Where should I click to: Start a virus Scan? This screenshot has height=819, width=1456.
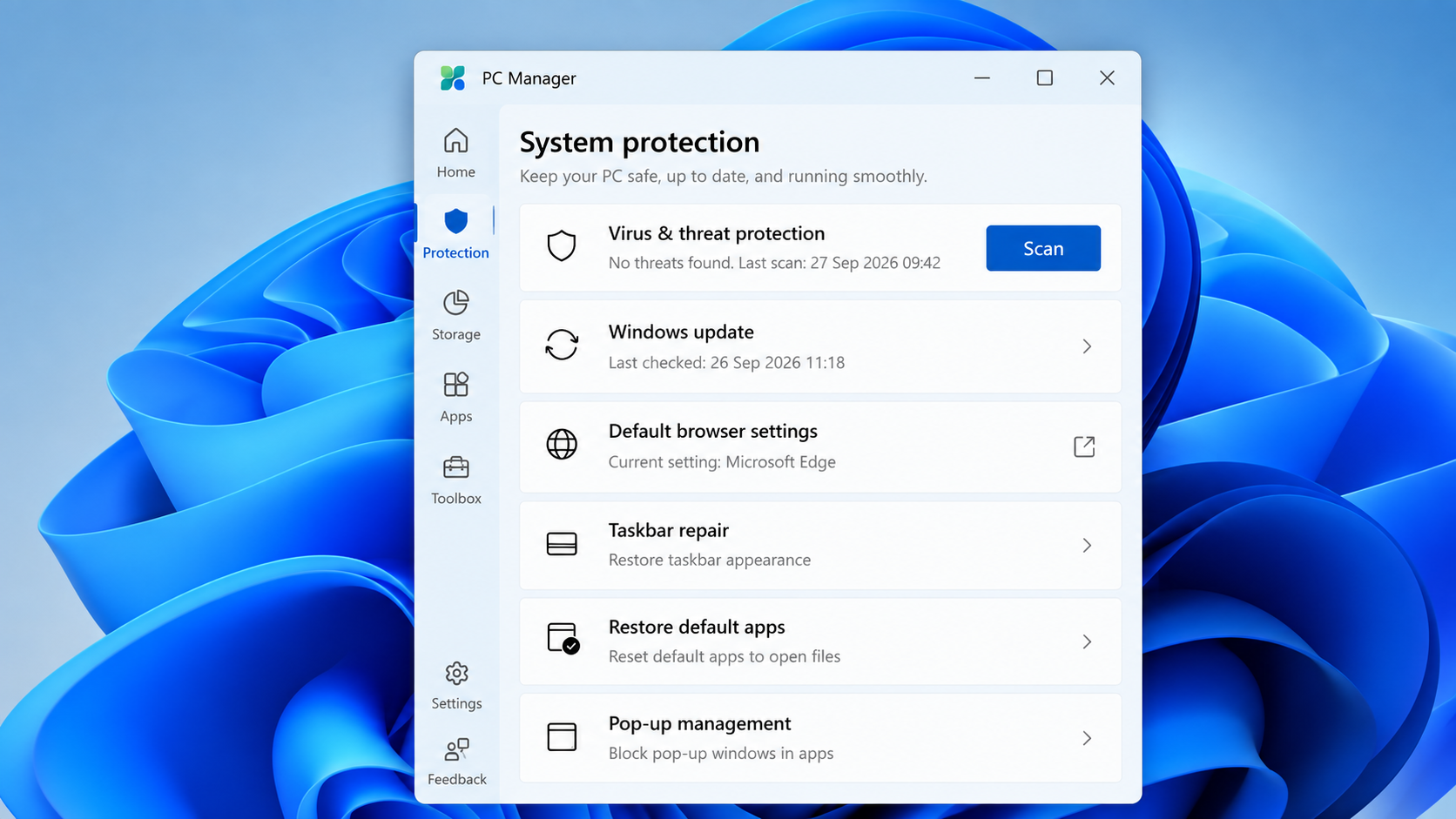point(1043,248)
